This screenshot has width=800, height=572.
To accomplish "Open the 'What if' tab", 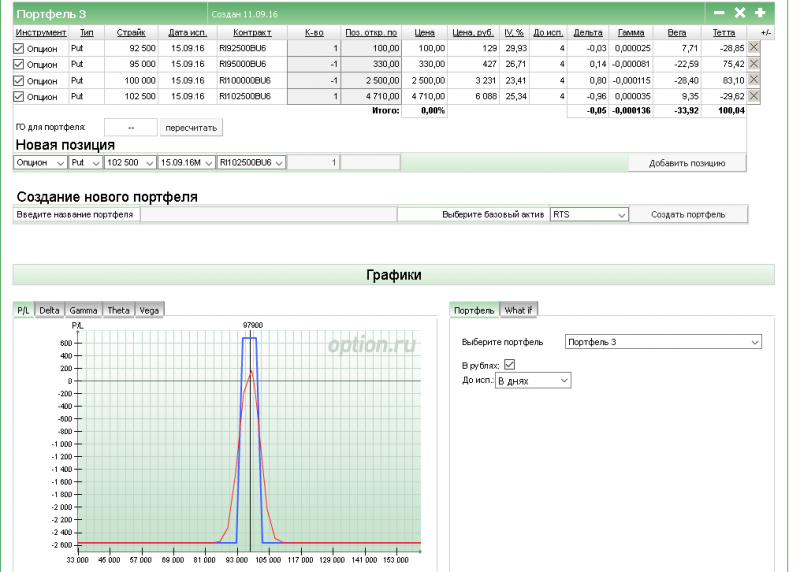I will click(x=518, y=310).
